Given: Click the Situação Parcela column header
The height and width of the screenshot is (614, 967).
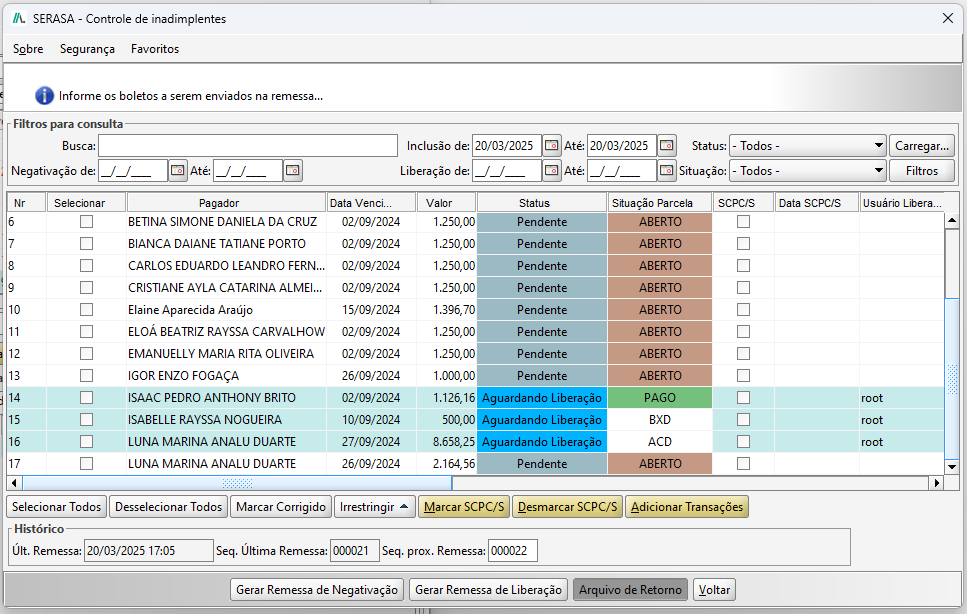Looking at the screenshot, I should coord(659,203).
